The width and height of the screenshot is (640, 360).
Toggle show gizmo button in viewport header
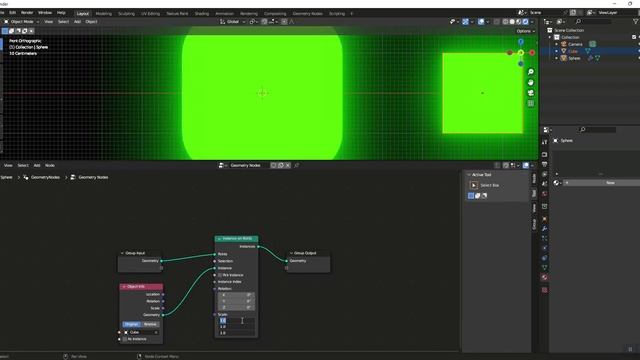(x=465, y=22)
